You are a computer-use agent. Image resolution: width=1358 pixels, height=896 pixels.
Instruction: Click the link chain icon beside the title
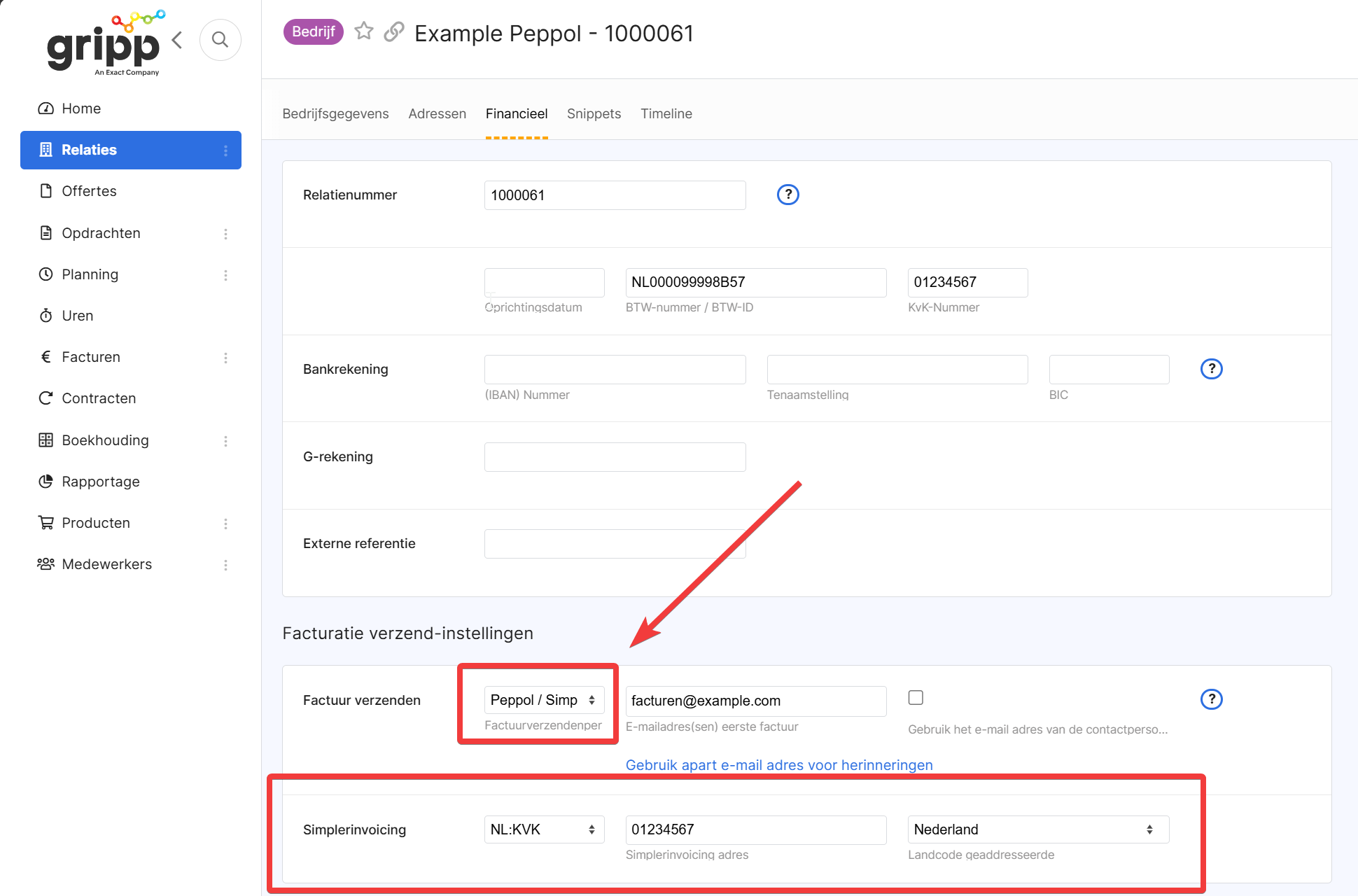(x=394, y=31)
